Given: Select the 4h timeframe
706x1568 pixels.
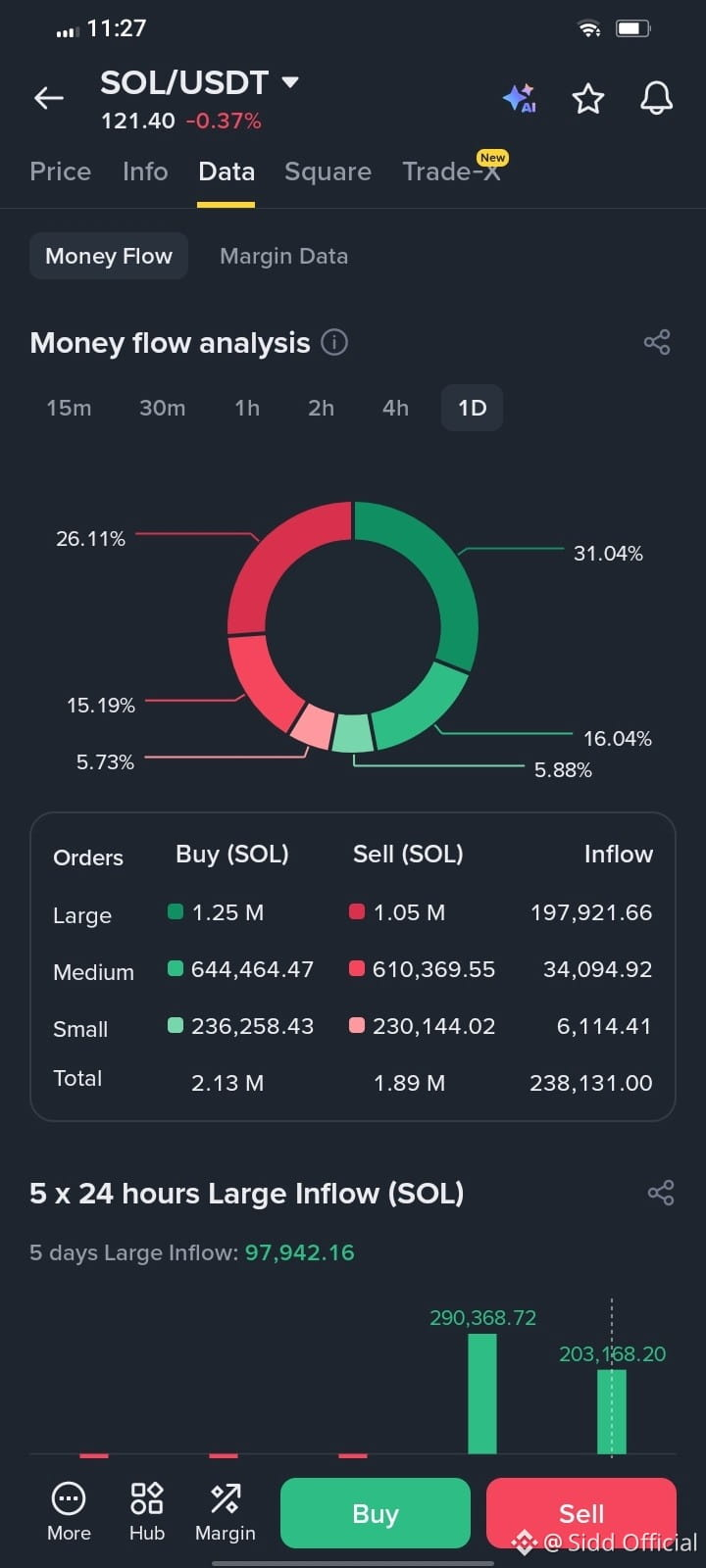Looking at the screenshot, I should (x=395, y=408).
